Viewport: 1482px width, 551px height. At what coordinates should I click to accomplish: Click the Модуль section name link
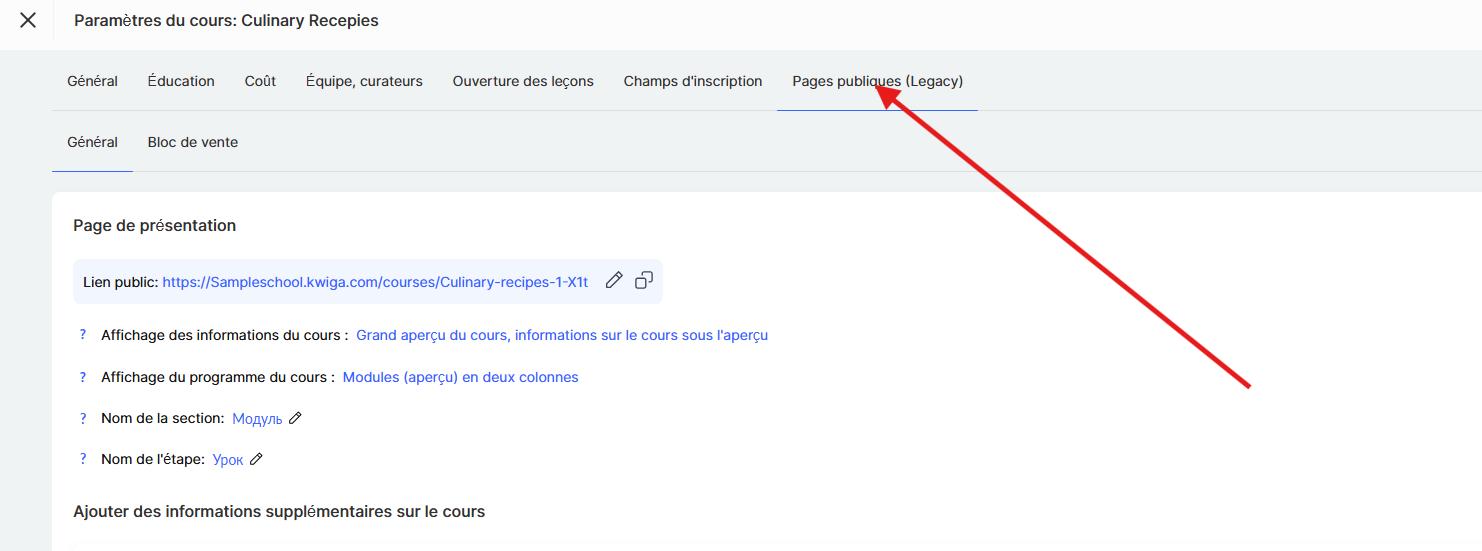pyautogui.click(x=257, y=419)
